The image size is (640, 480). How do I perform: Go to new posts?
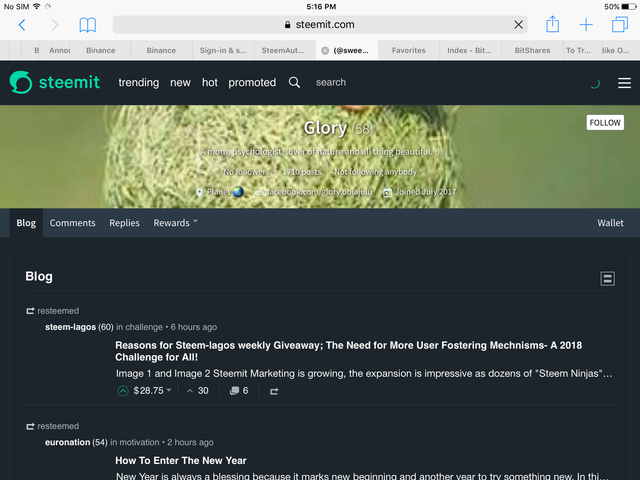click(x=180, y=82)
